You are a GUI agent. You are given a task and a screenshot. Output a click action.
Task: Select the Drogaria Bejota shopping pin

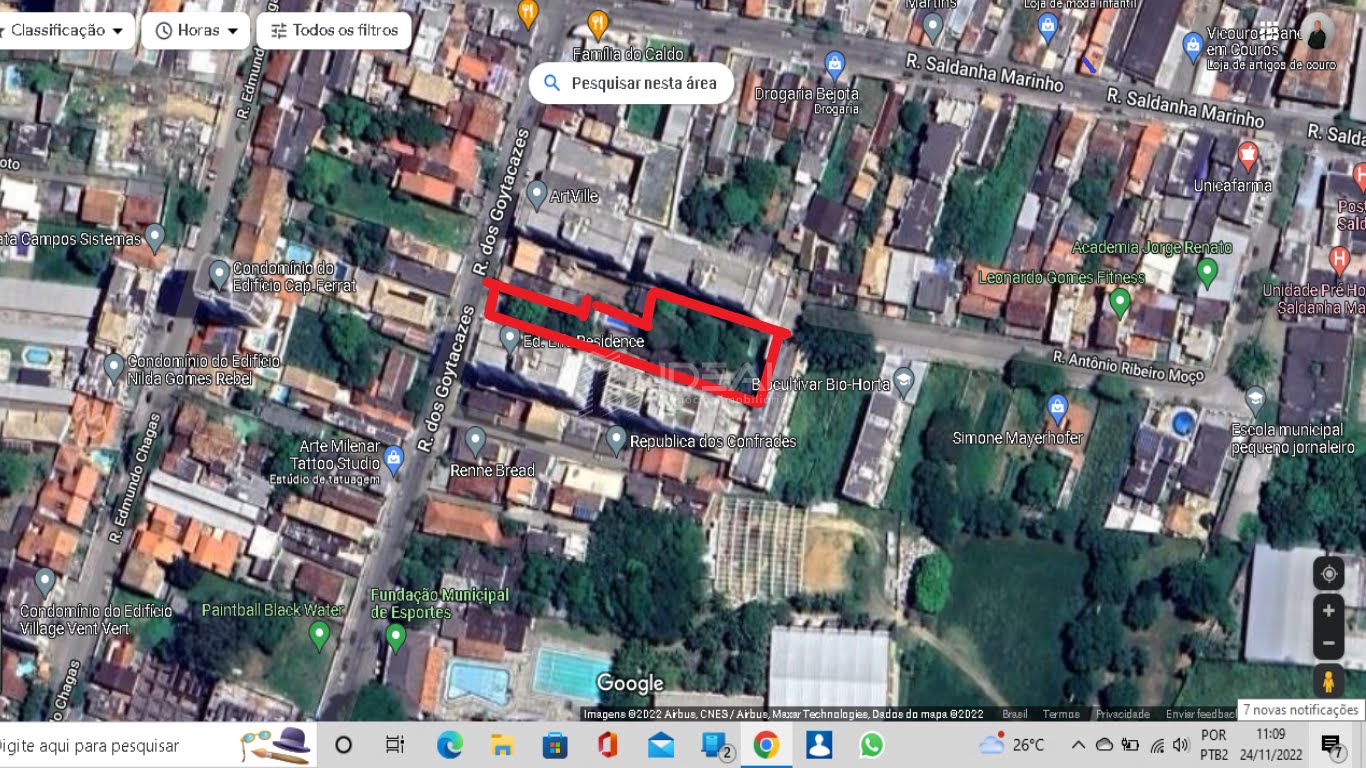point(835,65)
